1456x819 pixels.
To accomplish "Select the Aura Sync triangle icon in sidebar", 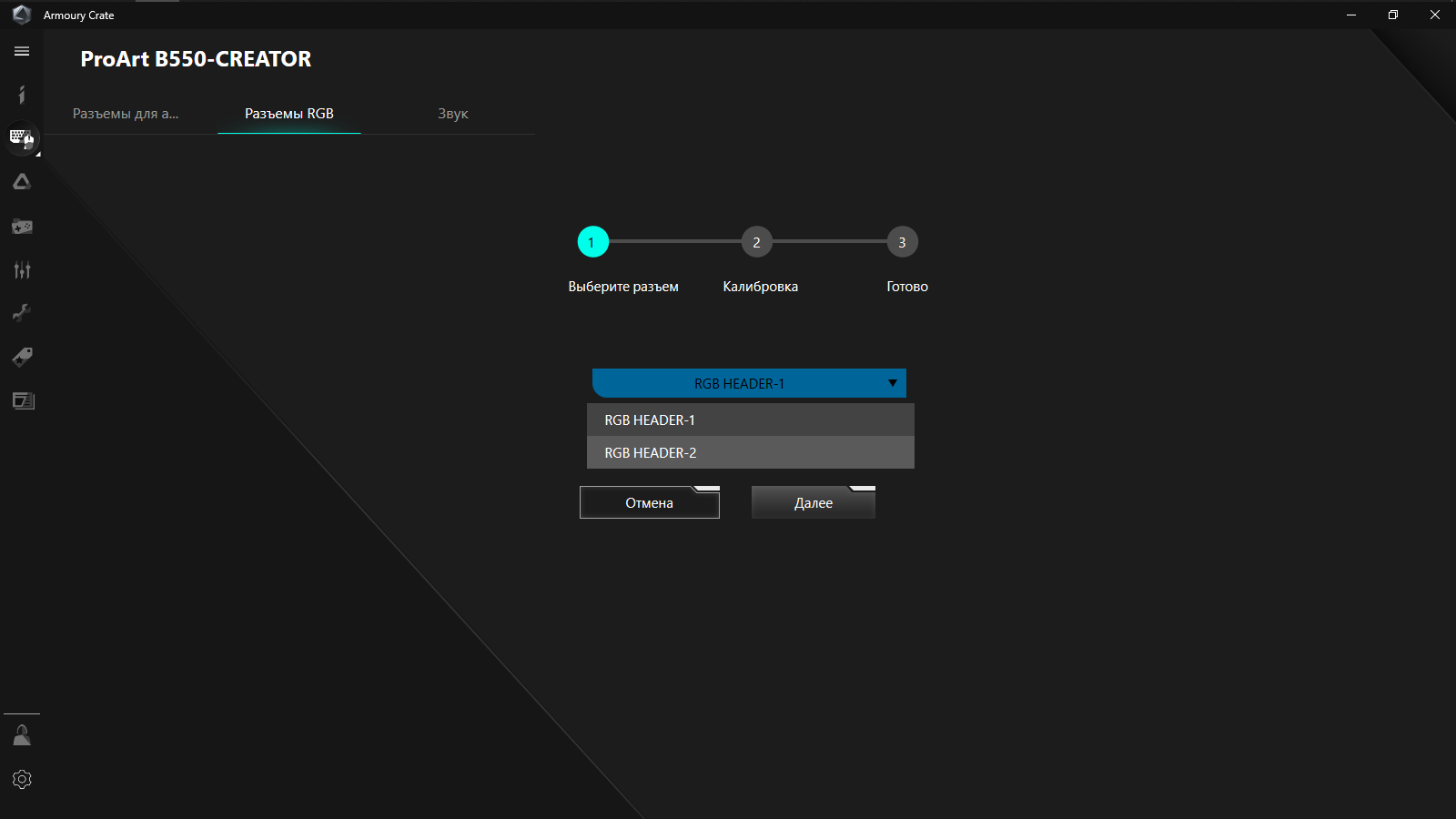I will pyautogui.click(x=22, y=181).
